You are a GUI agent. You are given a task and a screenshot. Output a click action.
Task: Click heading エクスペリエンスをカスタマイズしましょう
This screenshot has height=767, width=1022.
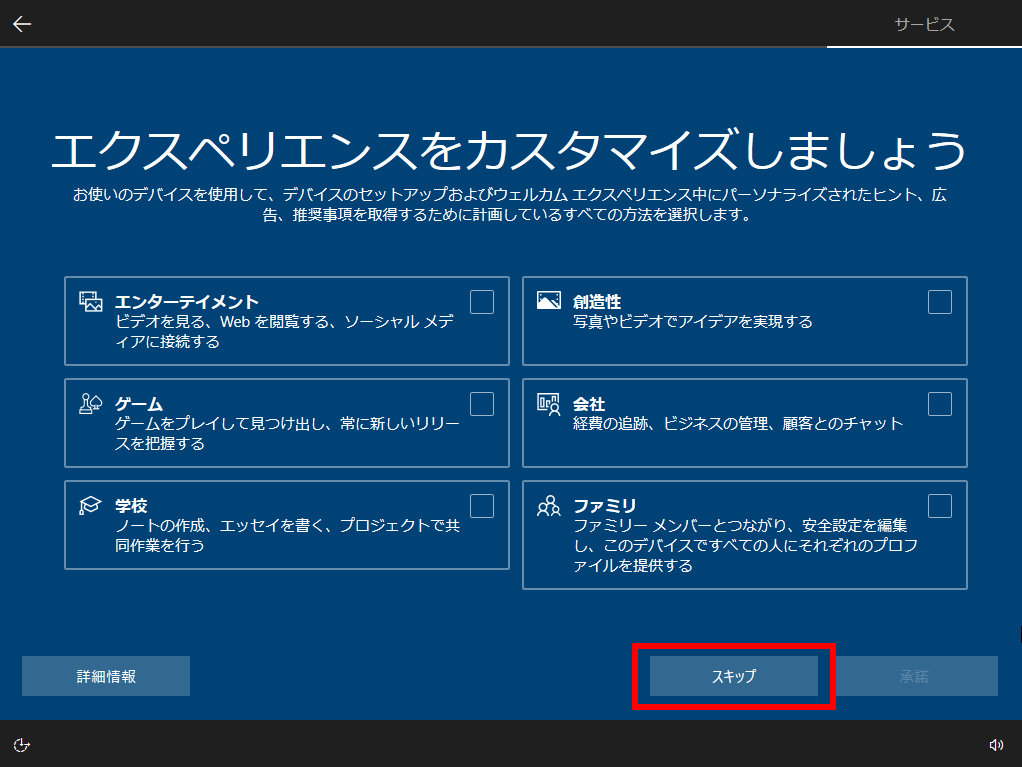point(510,151)
